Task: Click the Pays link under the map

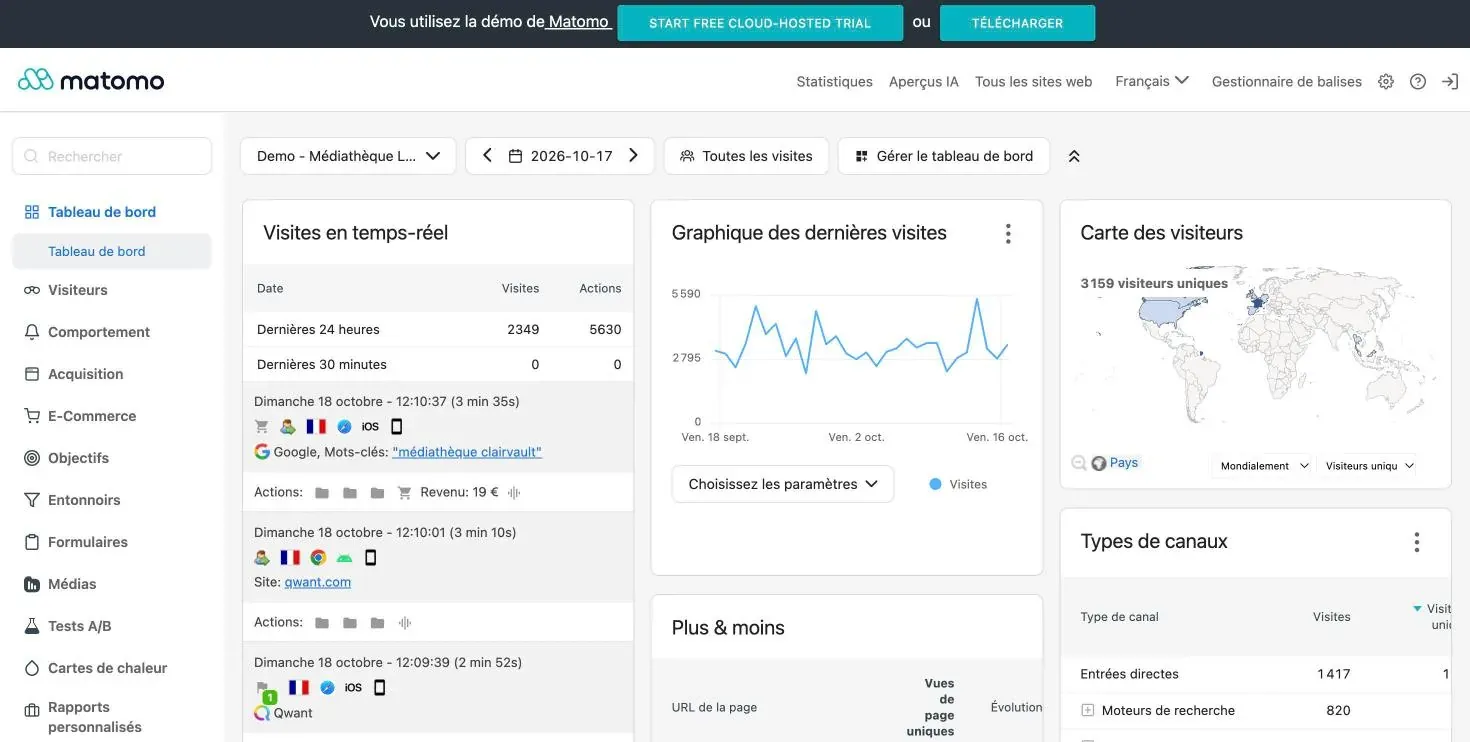Action: pyautogui.click(x=1123, y=463)
